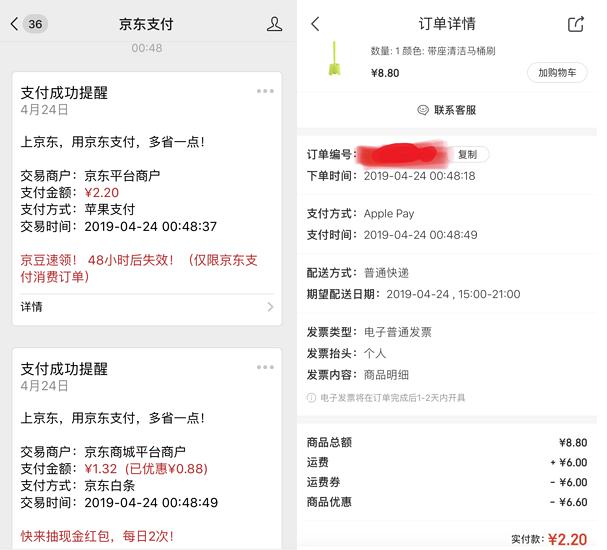Open the 京东支付 profile person icon

274,24
